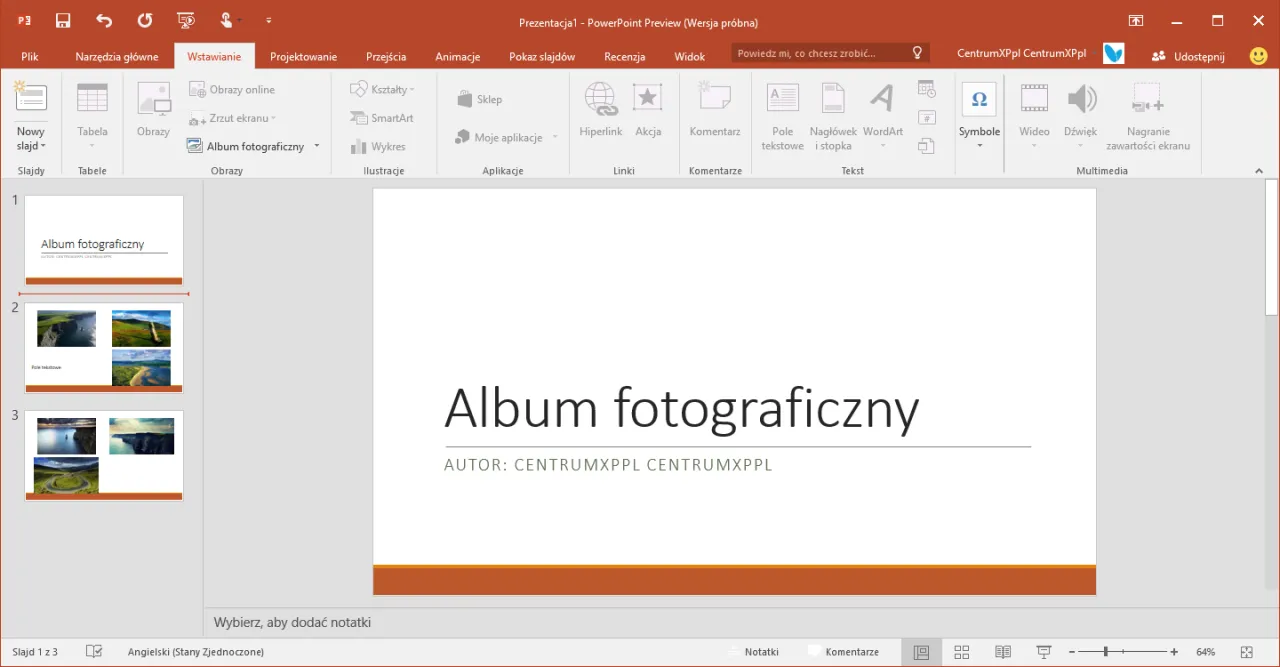Insert Dźwięk audio
The image size is (1280, 667).
click(1080, 116)
